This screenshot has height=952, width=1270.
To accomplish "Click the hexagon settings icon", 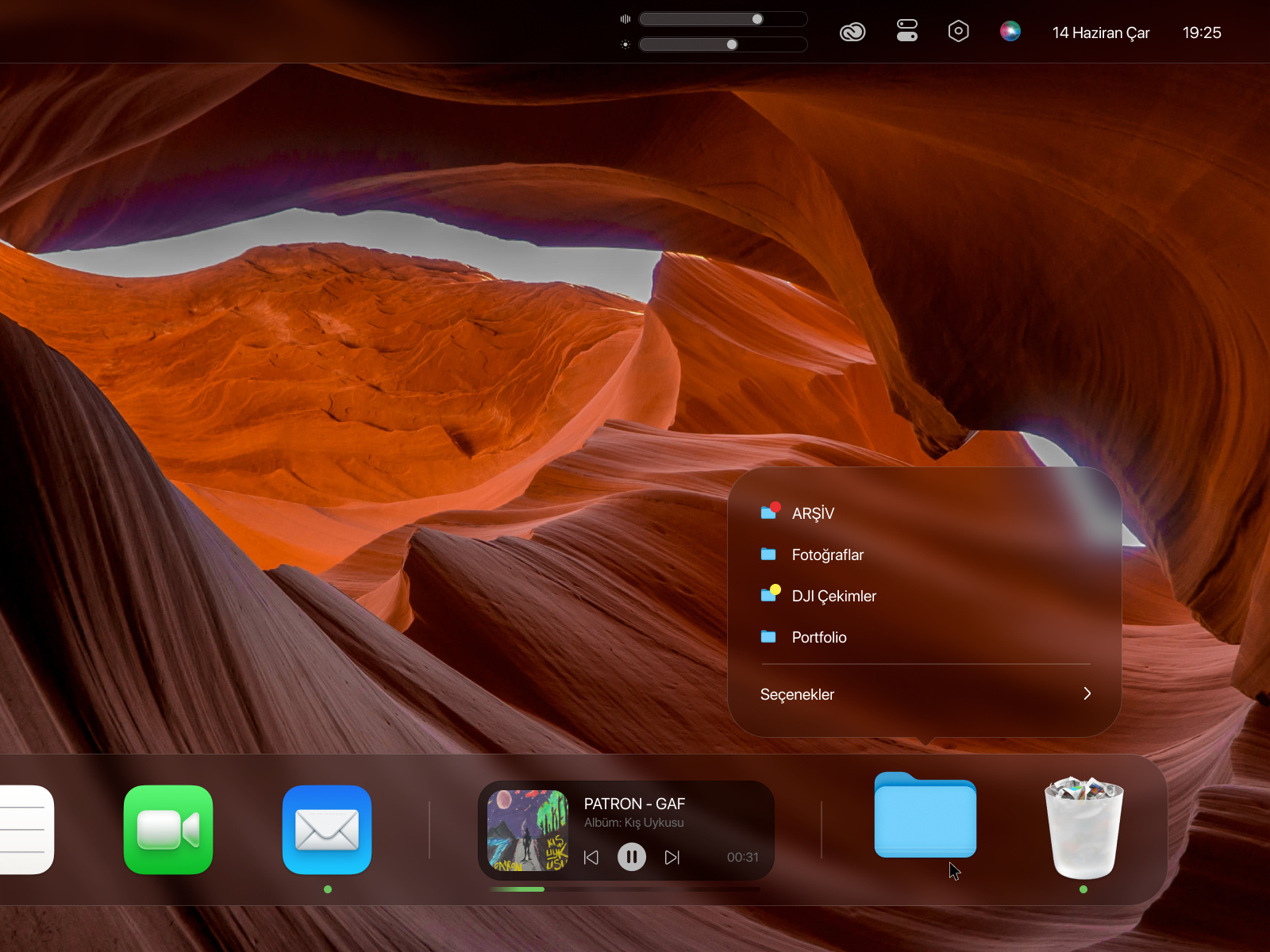I will (959, 31).
